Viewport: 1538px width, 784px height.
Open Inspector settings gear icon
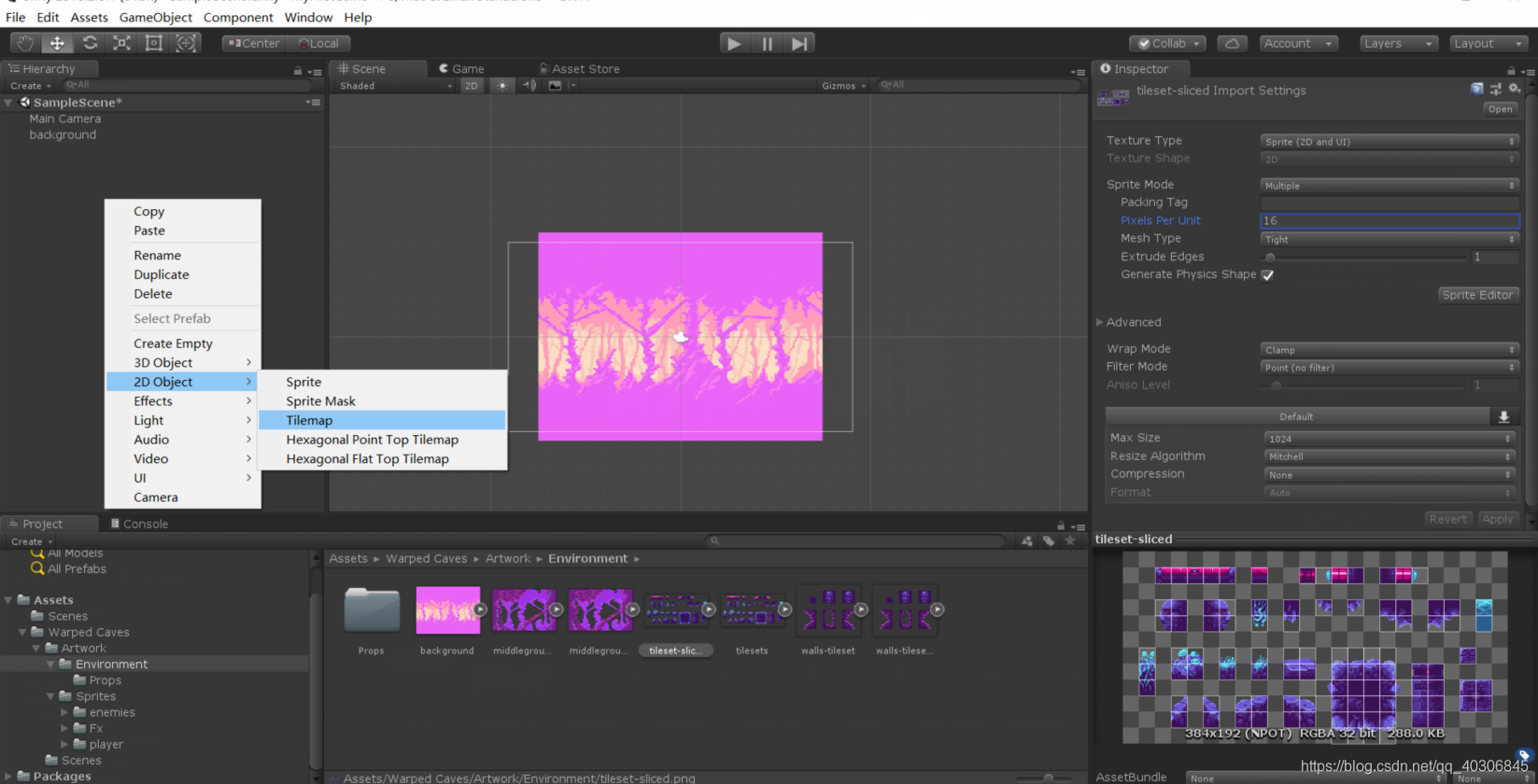click(x=1515, y=89)
